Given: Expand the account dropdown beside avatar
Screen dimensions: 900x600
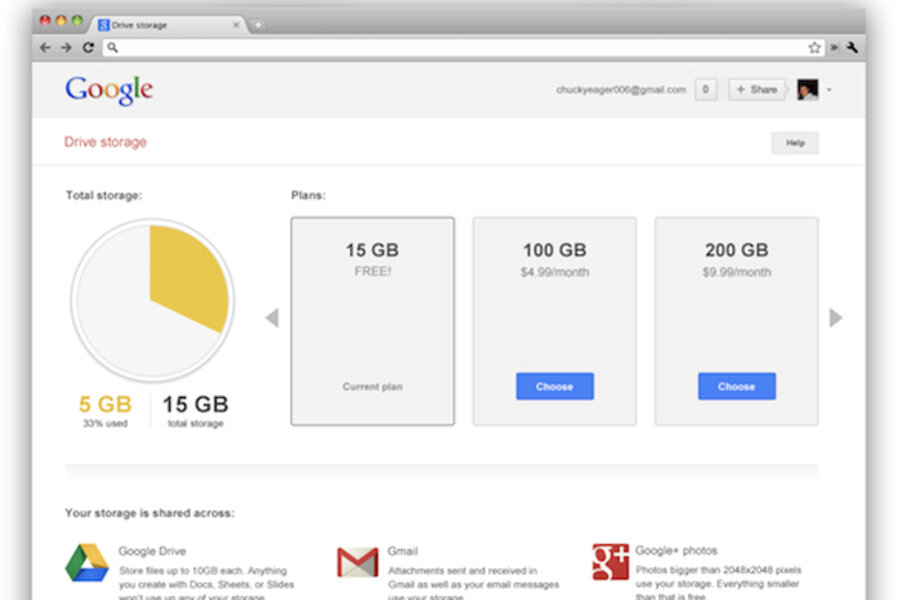Looking at the screenshot, I should 829,90.
